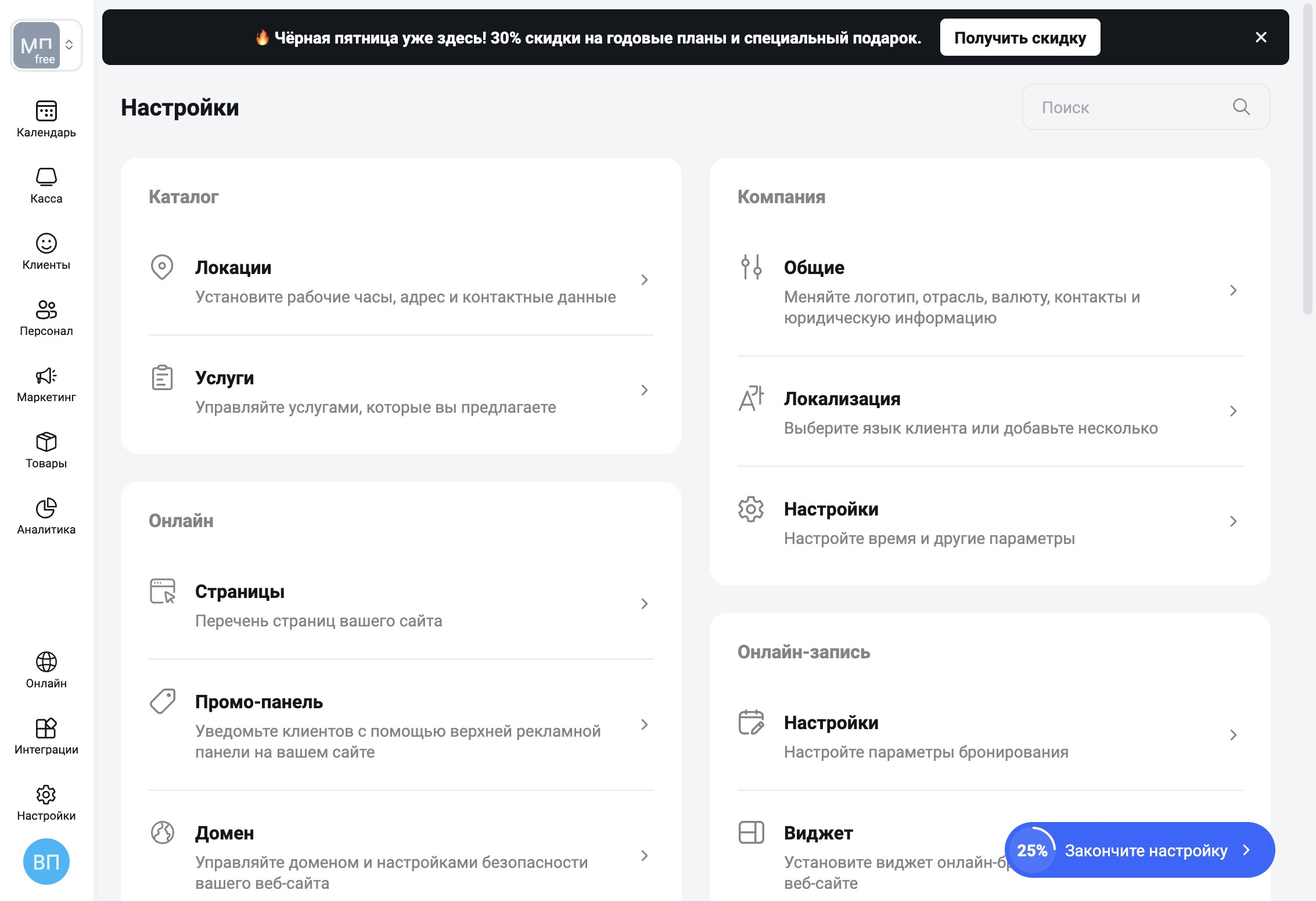Click Закончите настройку button
Screen dimensions: 1316x901
(x=1145, y=850)
